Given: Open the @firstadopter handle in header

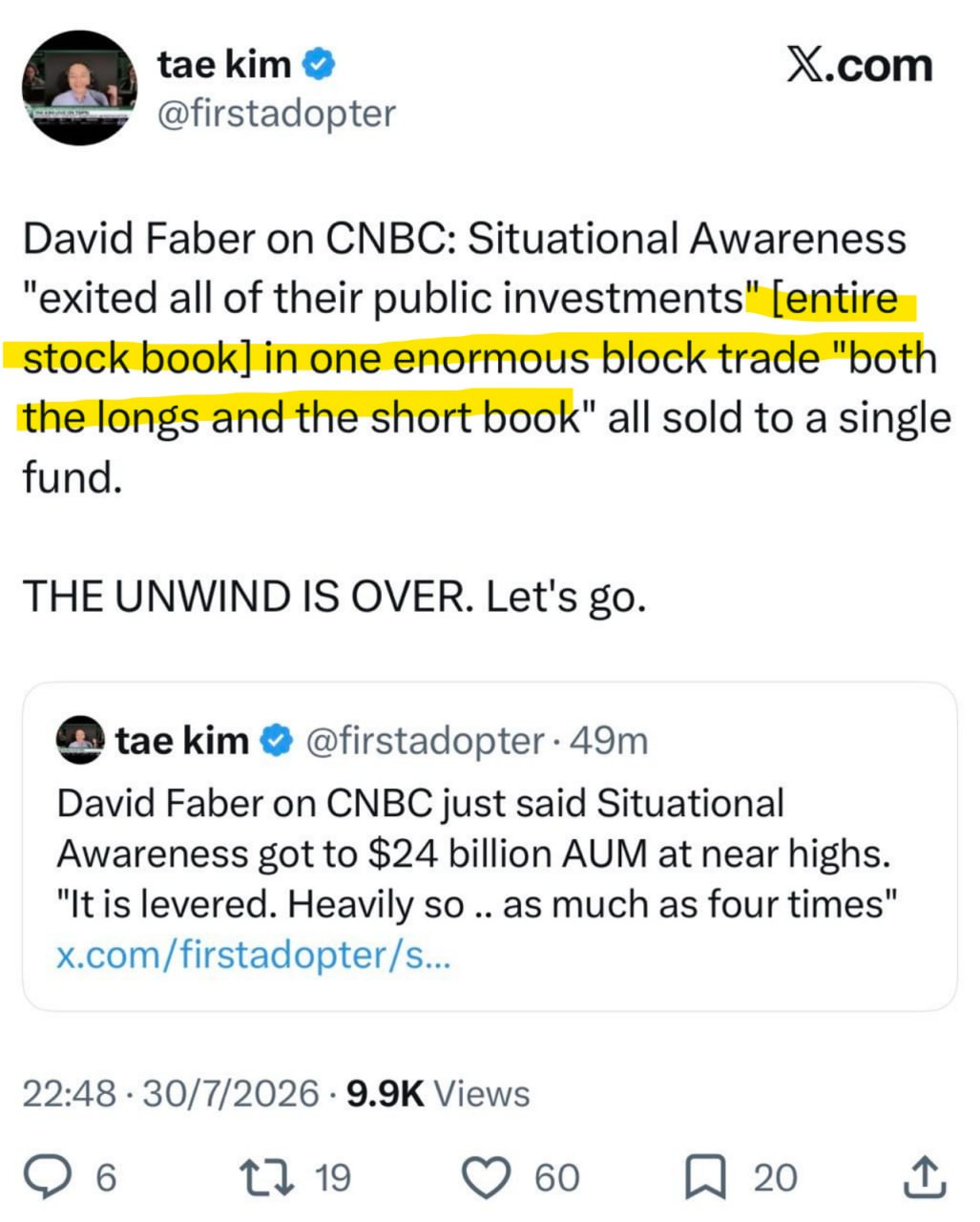Looking at the screenshot, I should tap(275, 113).
